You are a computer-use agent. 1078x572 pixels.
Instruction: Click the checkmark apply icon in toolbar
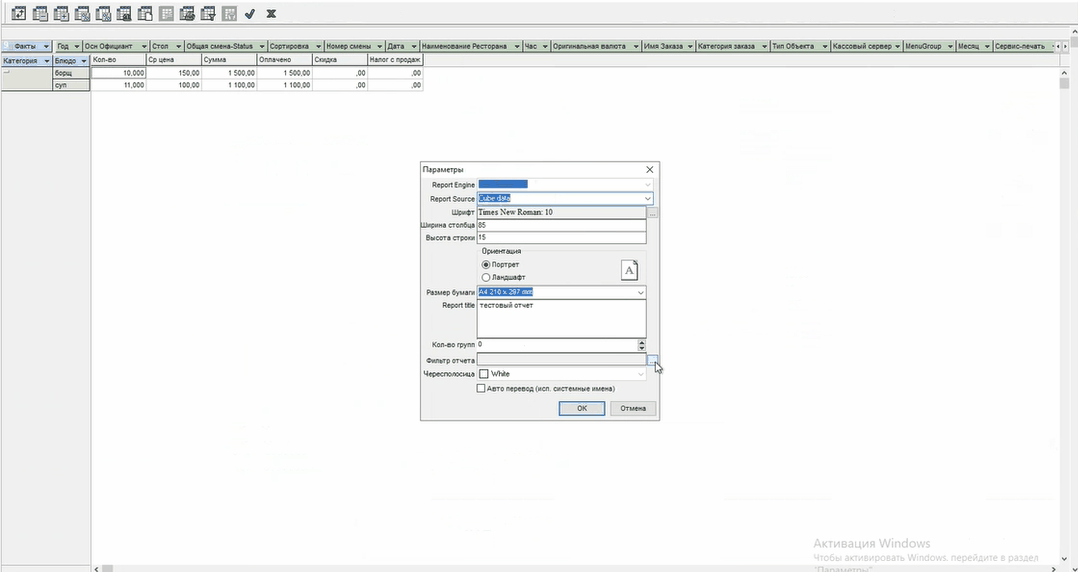250,14
